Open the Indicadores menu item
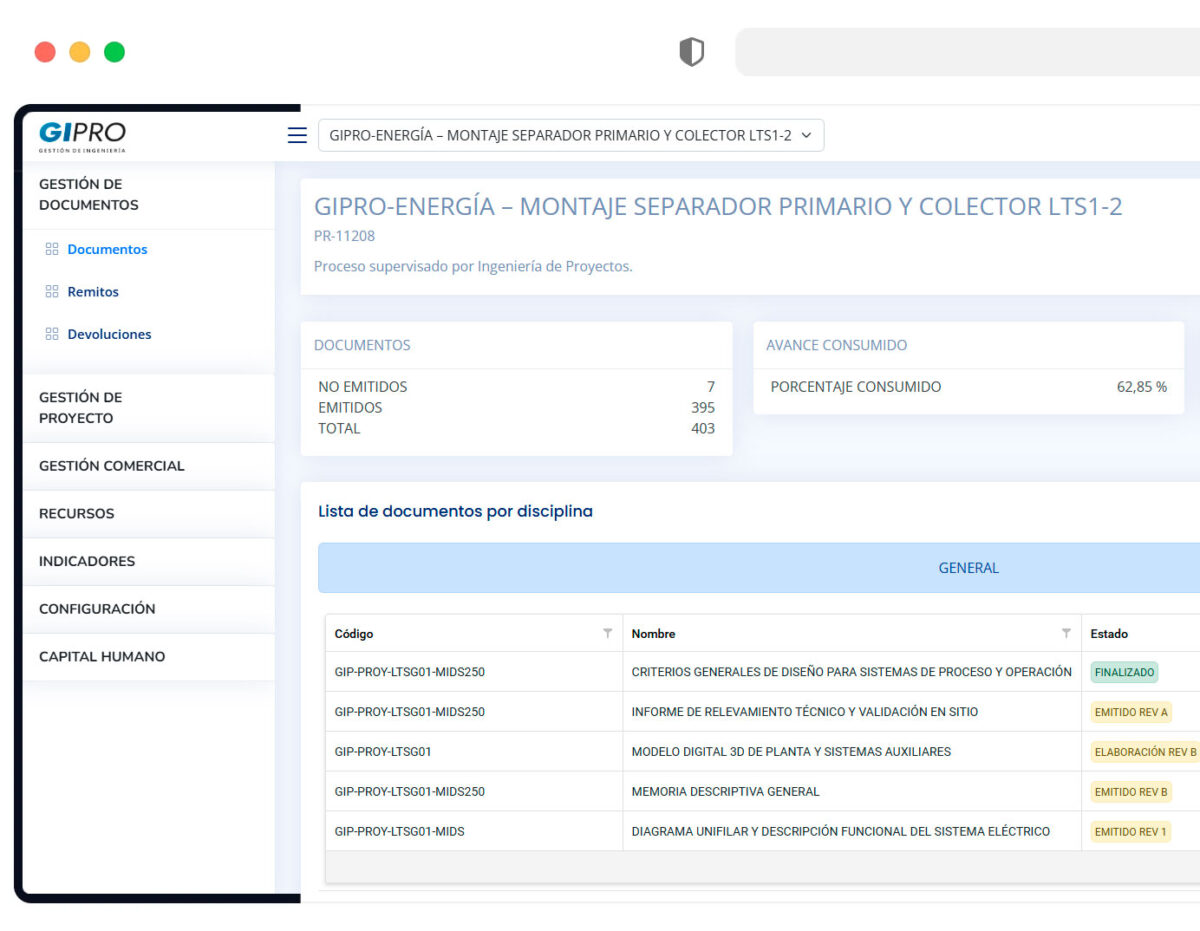 click(86, 561)
